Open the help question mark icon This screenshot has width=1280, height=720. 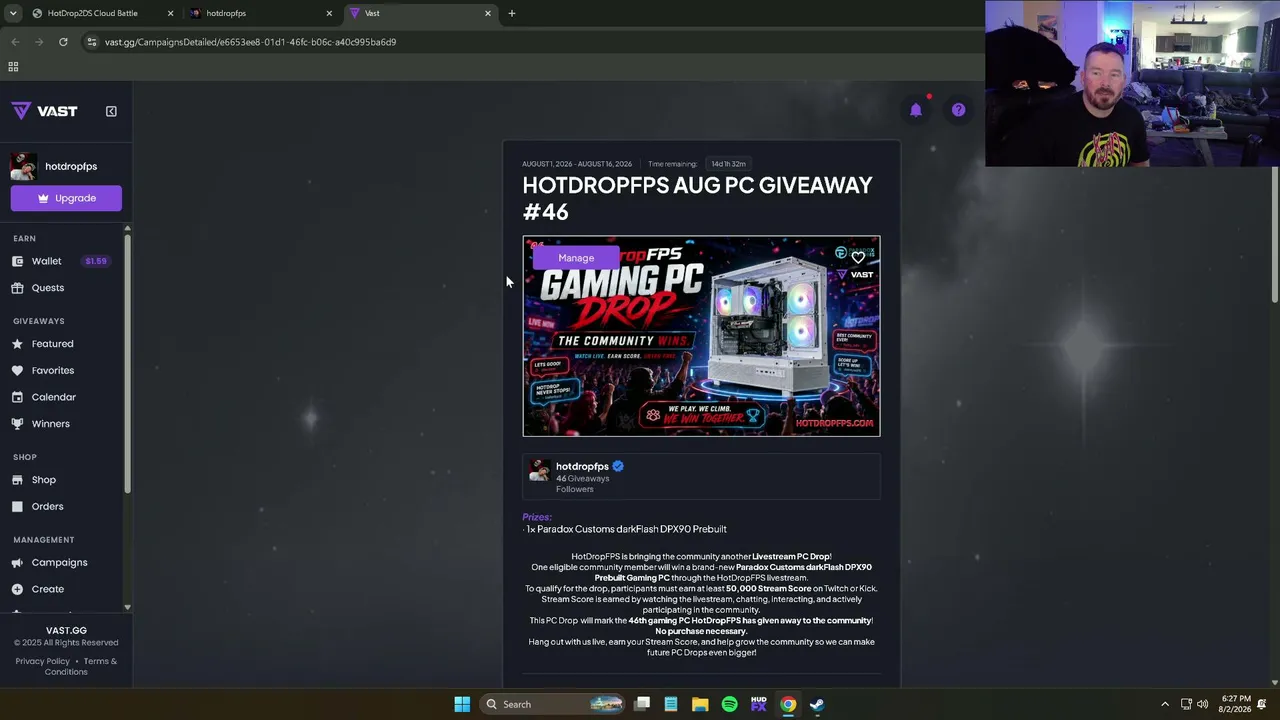pos(958,110)
